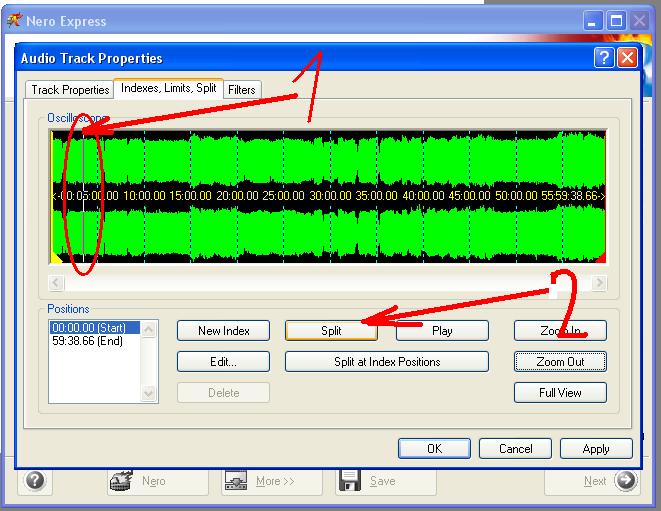This screenshot has width=661, height=511.
Task: Open the dialog help question mark icon
Action: click(604, 57)
